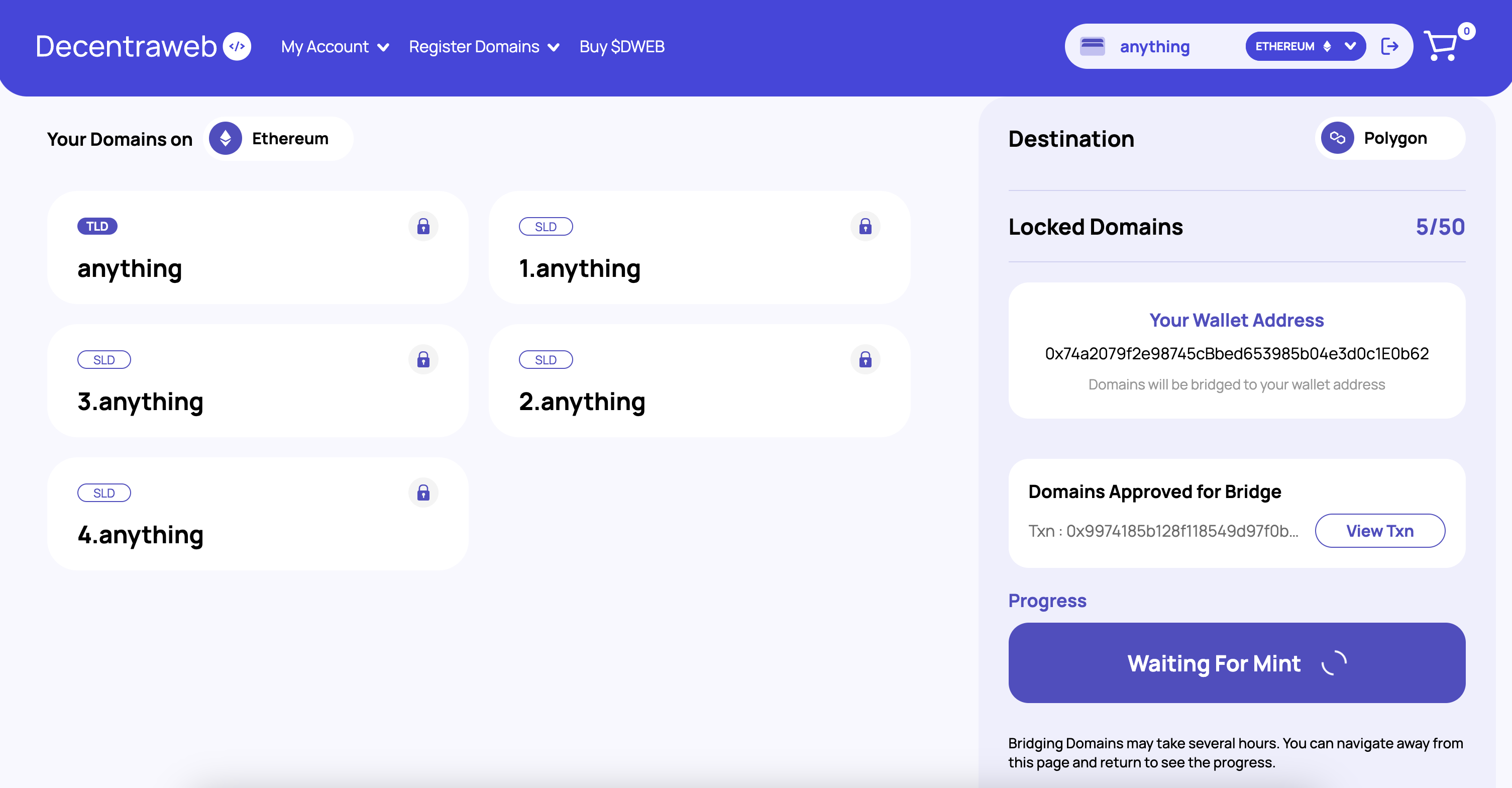
Task: Click the Locked Domains heading
Action: click(1095, 227)
